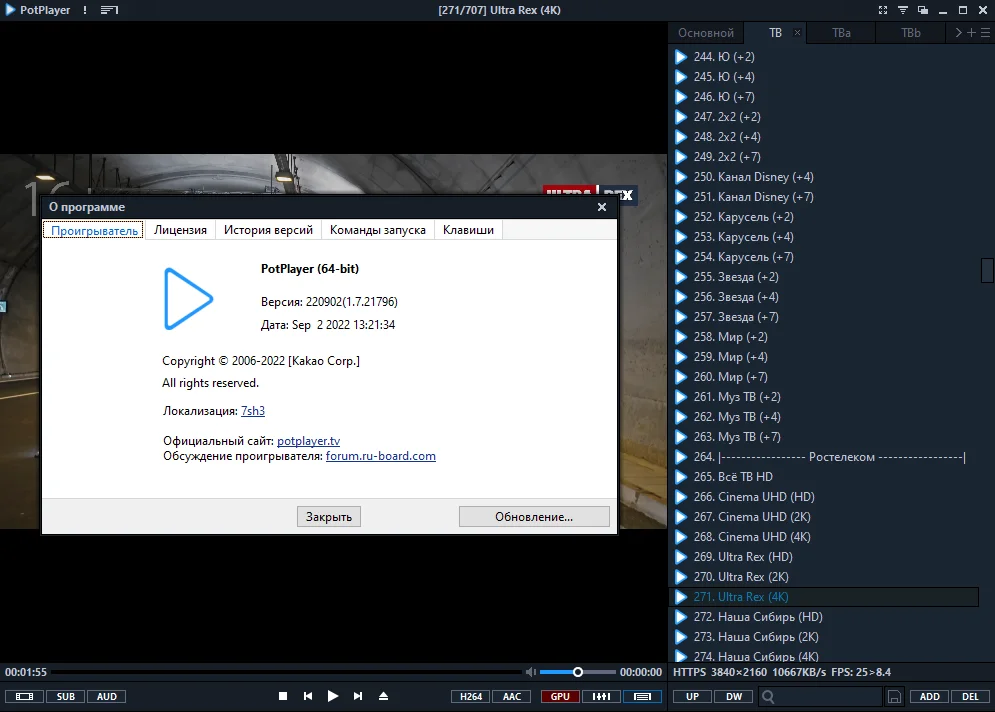Switch to the Лицензия tab
995x712 pixels.
tap(180, 230)
